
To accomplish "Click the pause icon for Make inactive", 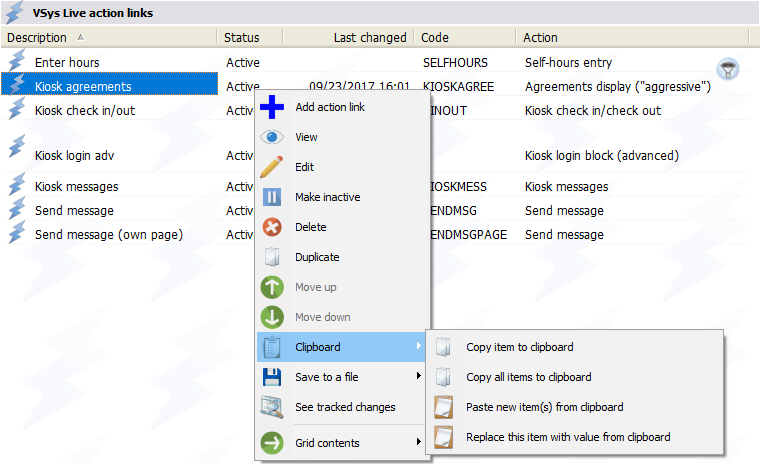I will click(x=272, y=197).
